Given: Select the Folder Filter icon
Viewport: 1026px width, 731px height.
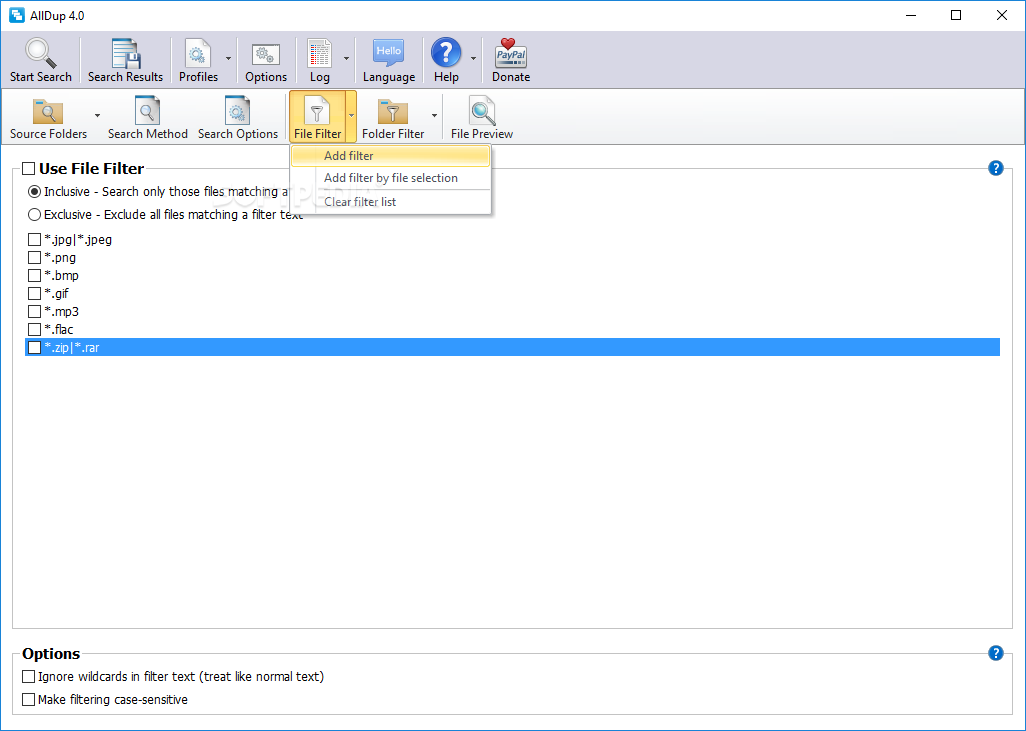Looking at the screenshot, I should point(393,111).
